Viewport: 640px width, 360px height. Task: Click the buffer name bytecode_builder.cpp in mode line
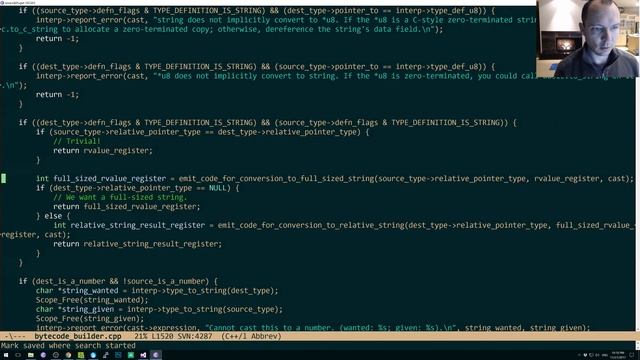coord(78,337)
